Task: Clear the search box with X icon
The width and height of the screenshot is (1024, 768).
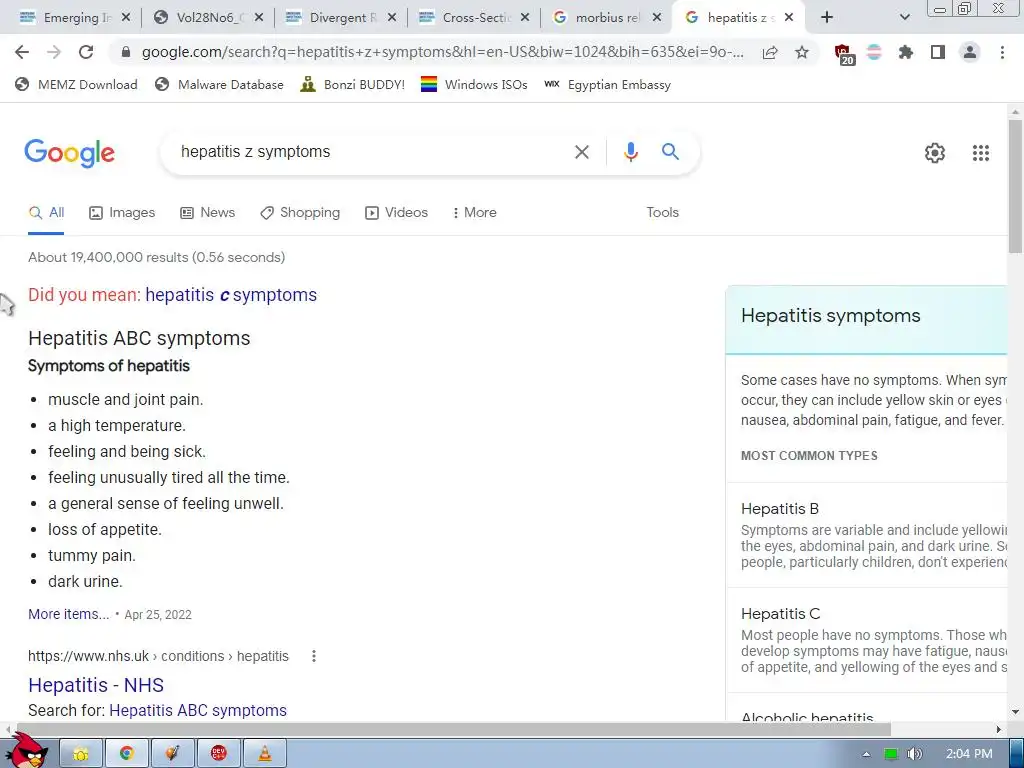Action: pos(581,152)
